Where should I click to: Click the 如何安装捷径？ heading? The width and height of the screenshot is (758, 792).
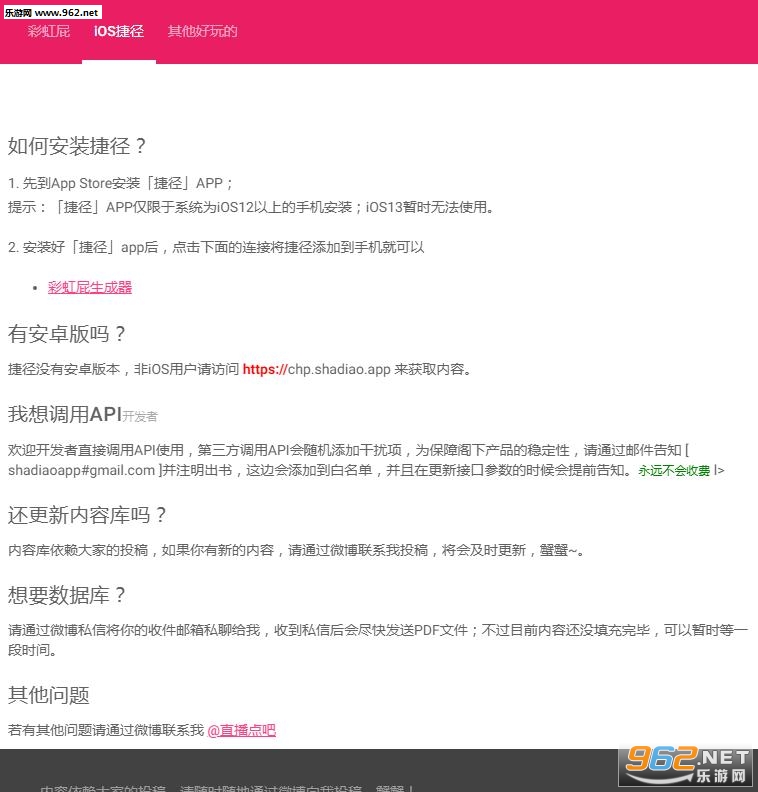(78, 146)
